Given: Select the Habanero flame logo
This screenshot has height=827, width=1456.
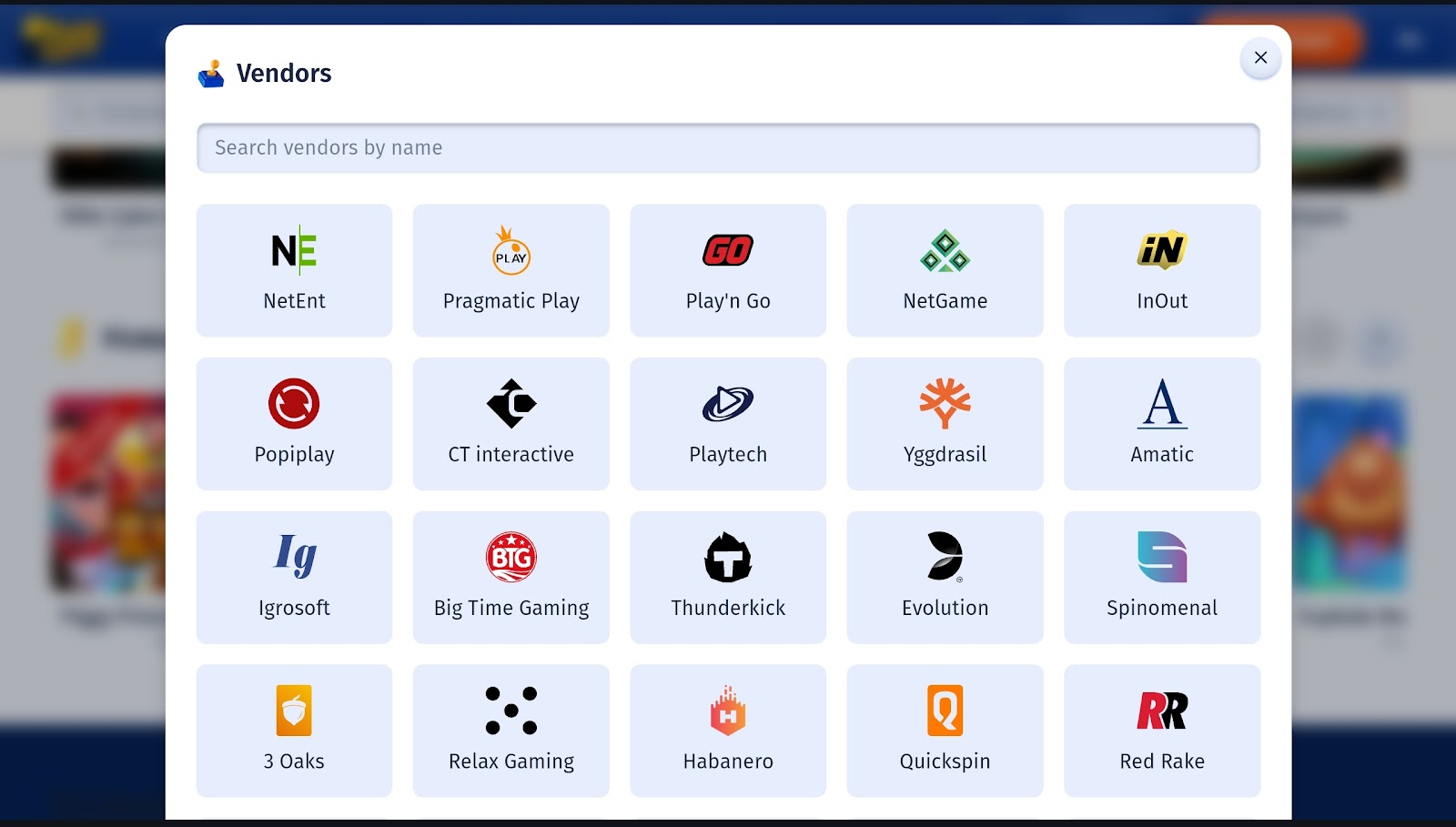Looking at the screenshot, I should click(x=728, y=711).
